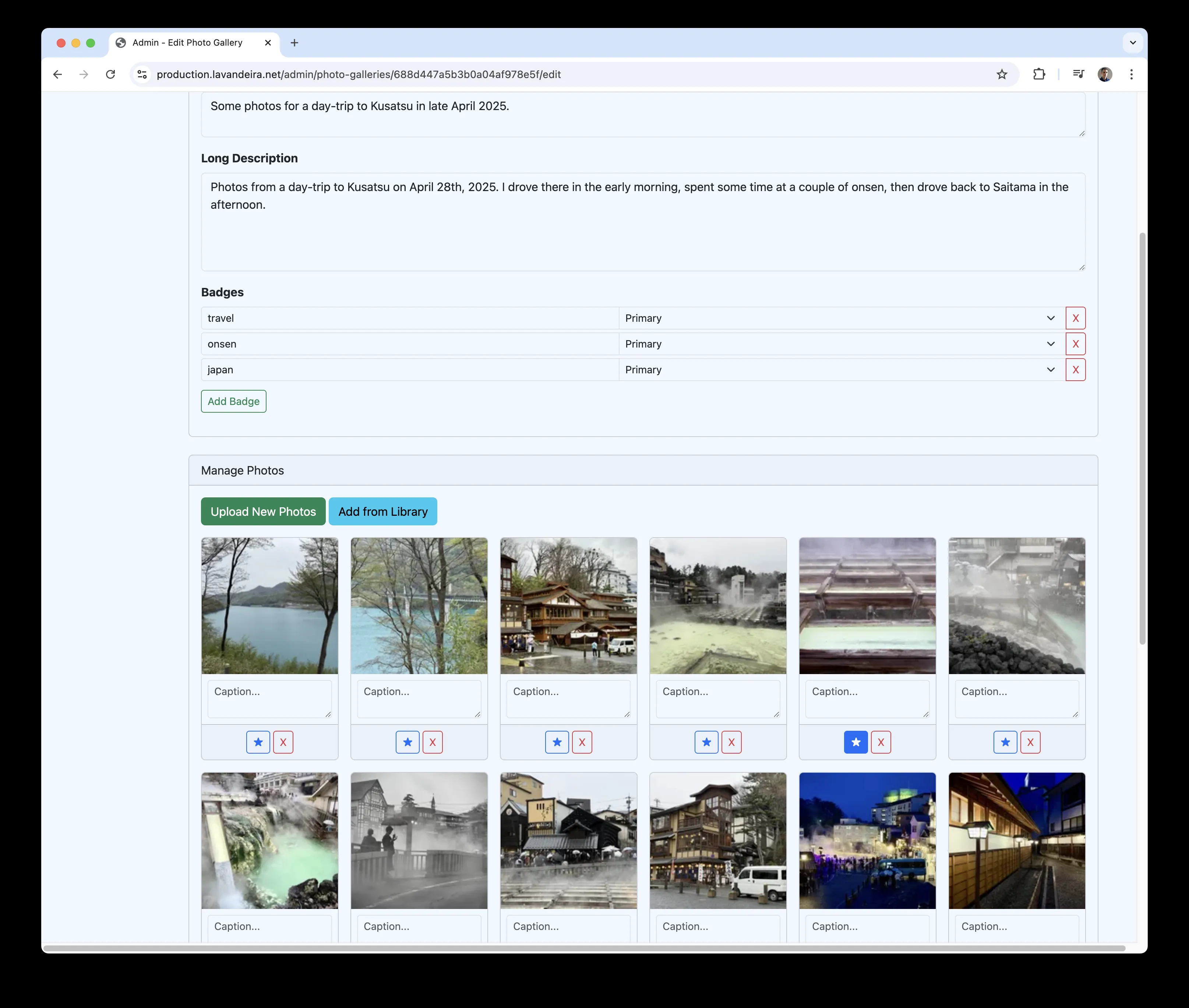The image size is (1189, 1008).
Task: Bookmark this page with star icon
Action: tap(1002, 74)
